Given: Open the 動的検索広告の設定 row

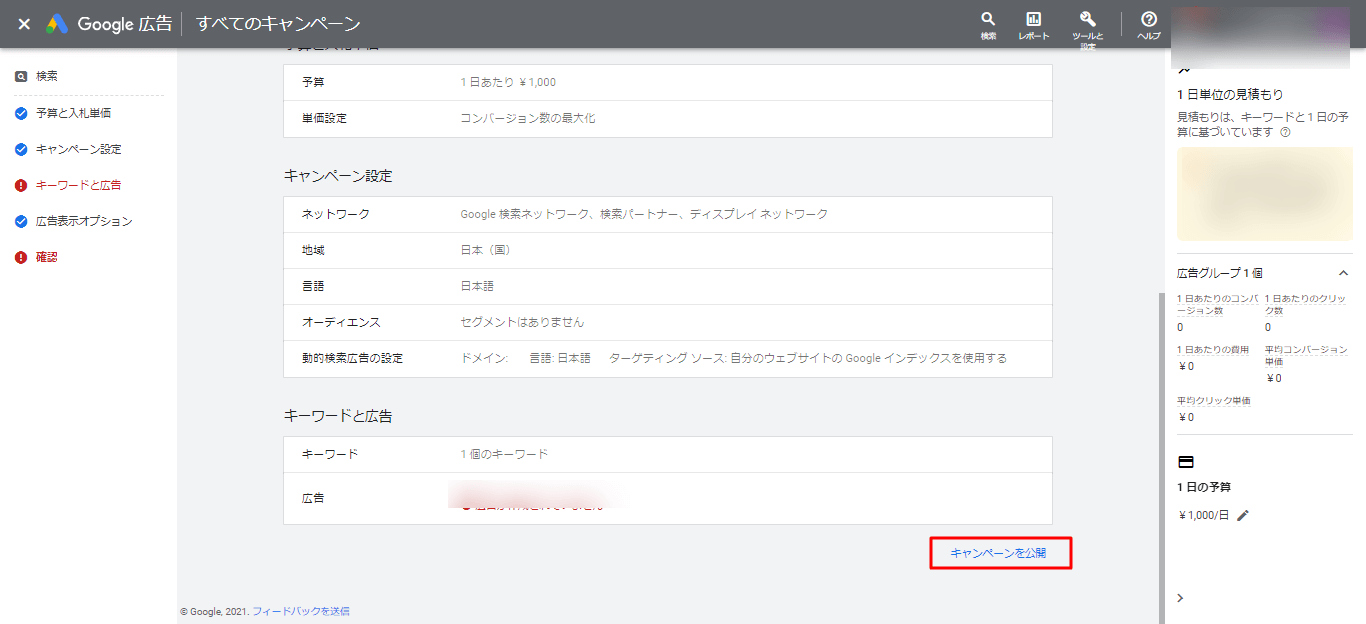Looking at the screenshot, I should pyautogui.click(x=668, y=358).
